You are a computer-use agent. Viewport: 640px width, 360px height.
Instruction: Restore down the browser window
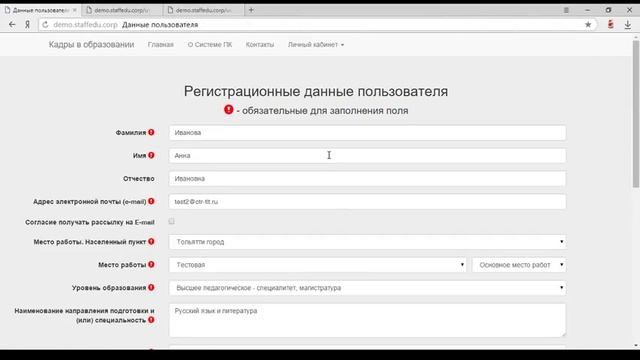tap(608, 10)
